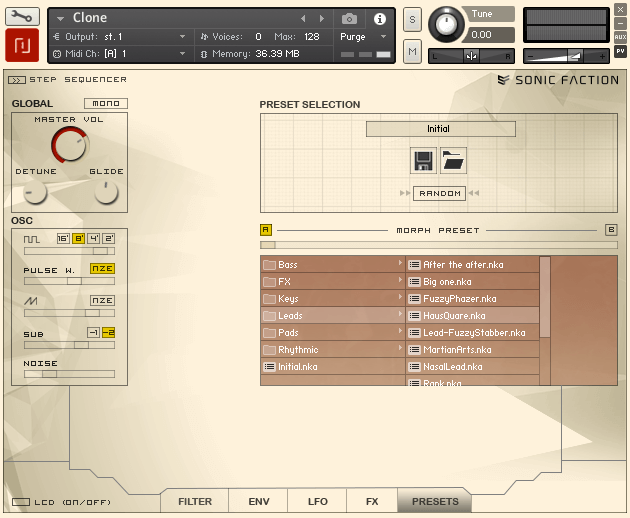The height and width of the screenshot is (518, 630).
Task: Open the Purge dropdown menu
Action: pos(384,37)
